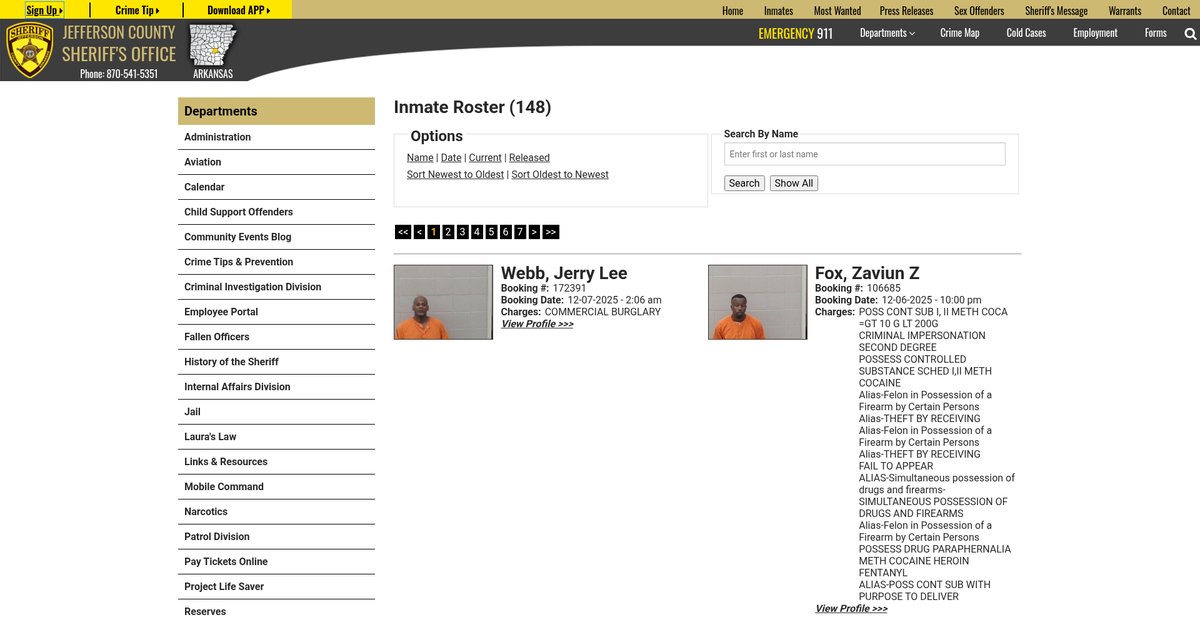
Task: Click the Search button
Action: click(744, 183)
